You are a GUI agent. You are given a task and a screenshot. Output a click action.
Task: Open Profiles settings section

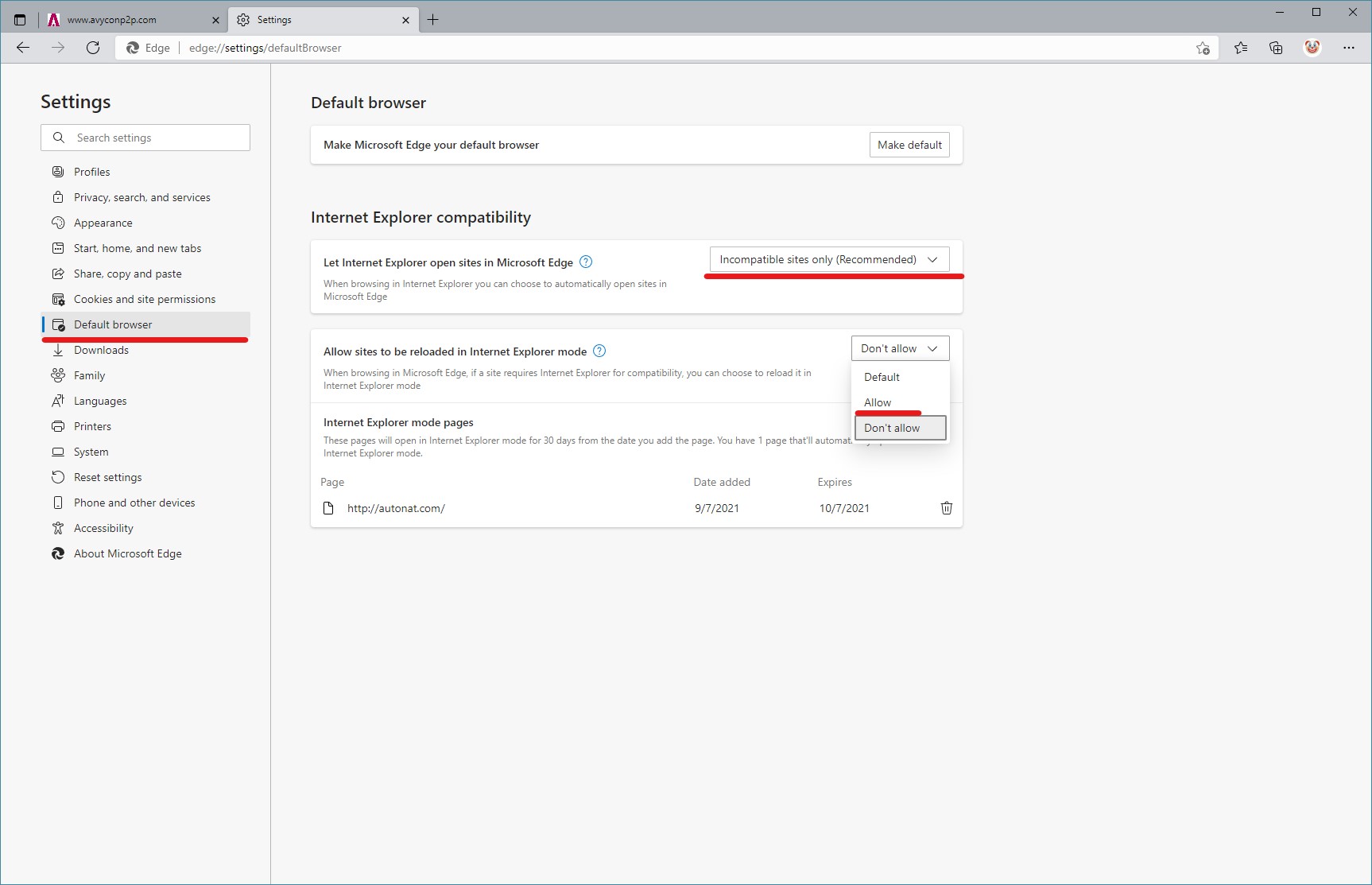click(x=145, y=172)
